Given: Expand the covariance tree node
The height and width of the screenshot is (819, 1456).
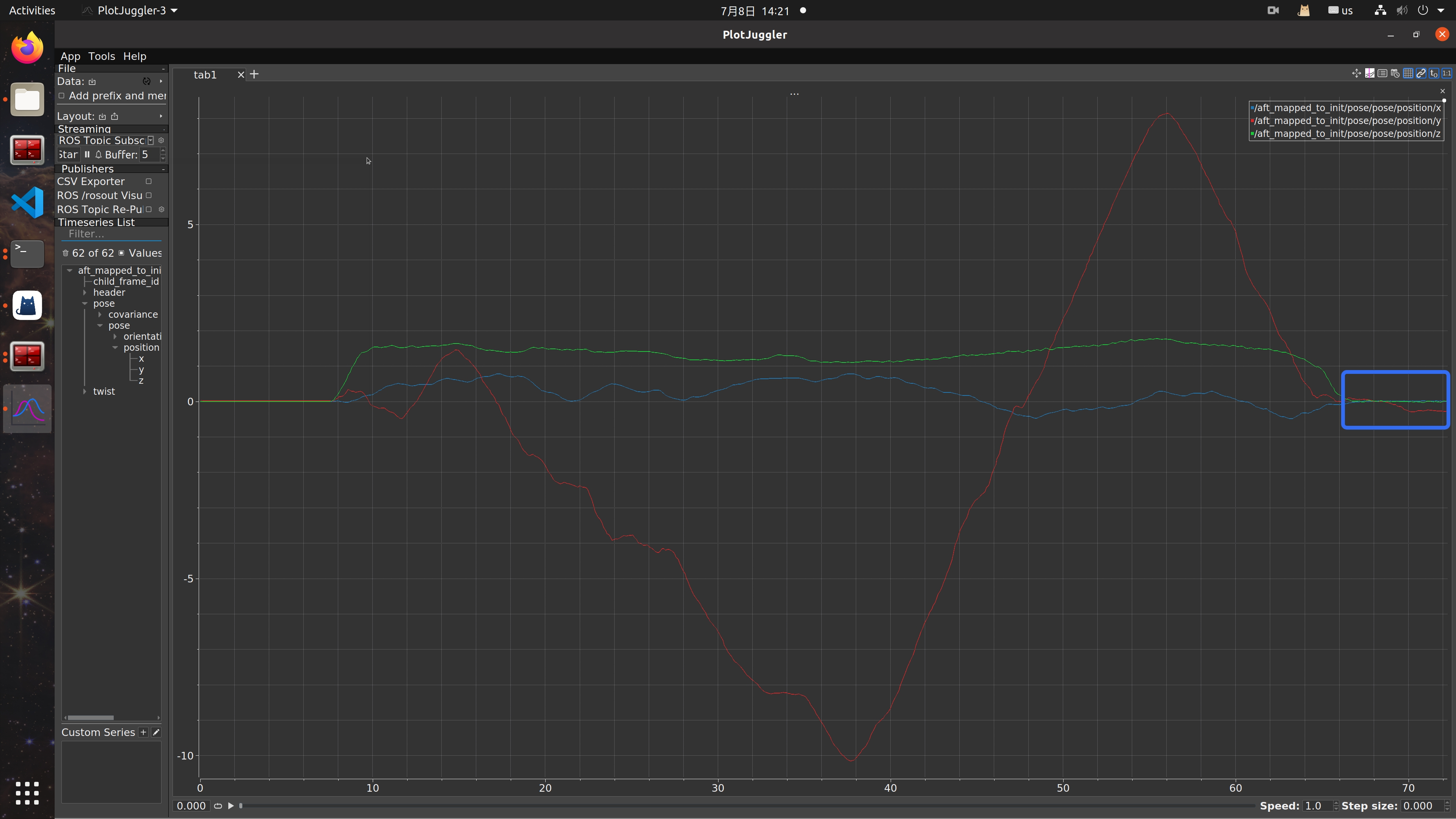Looking at the screenshot, I should tap(100, 315).
